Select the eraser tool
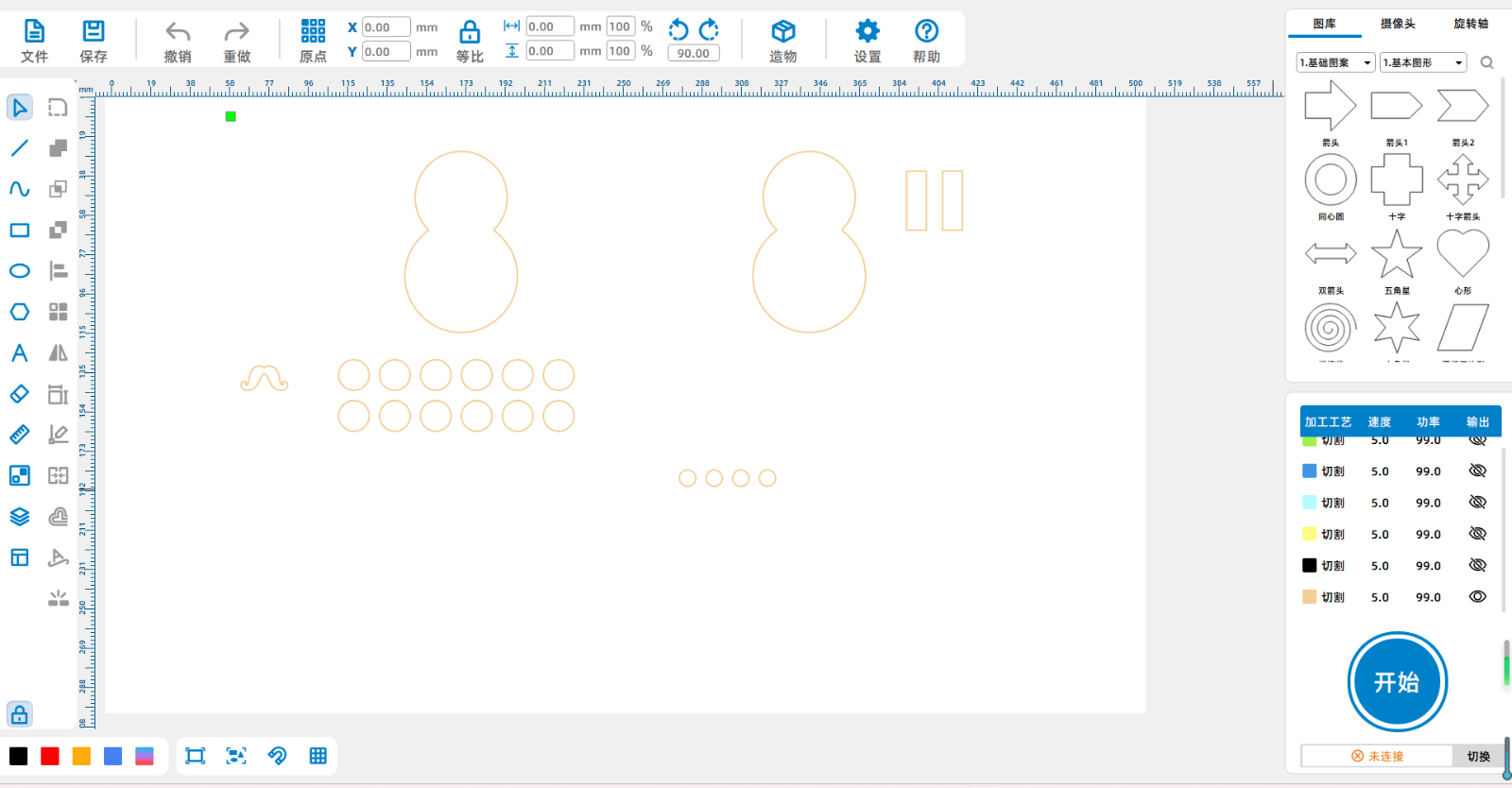 [x=20, y=394]
